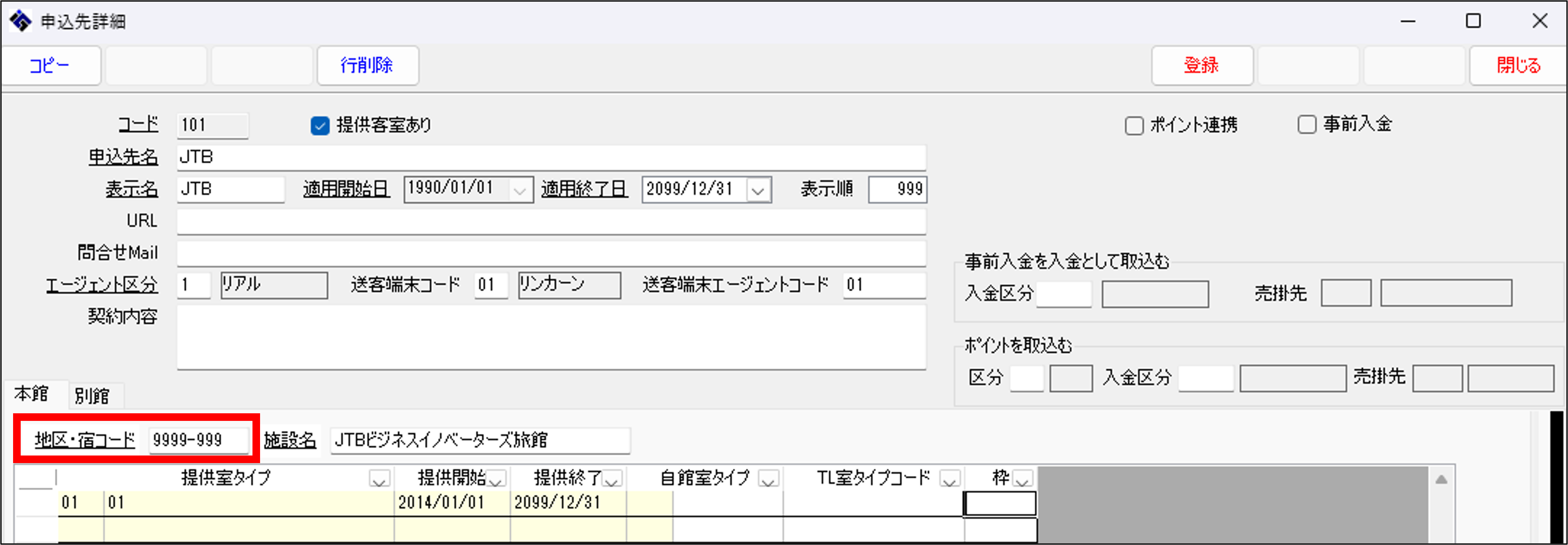Click the 行削除 button
Image resolution: width=1568 pixels, height=545 pixels.
coord(367,66)
